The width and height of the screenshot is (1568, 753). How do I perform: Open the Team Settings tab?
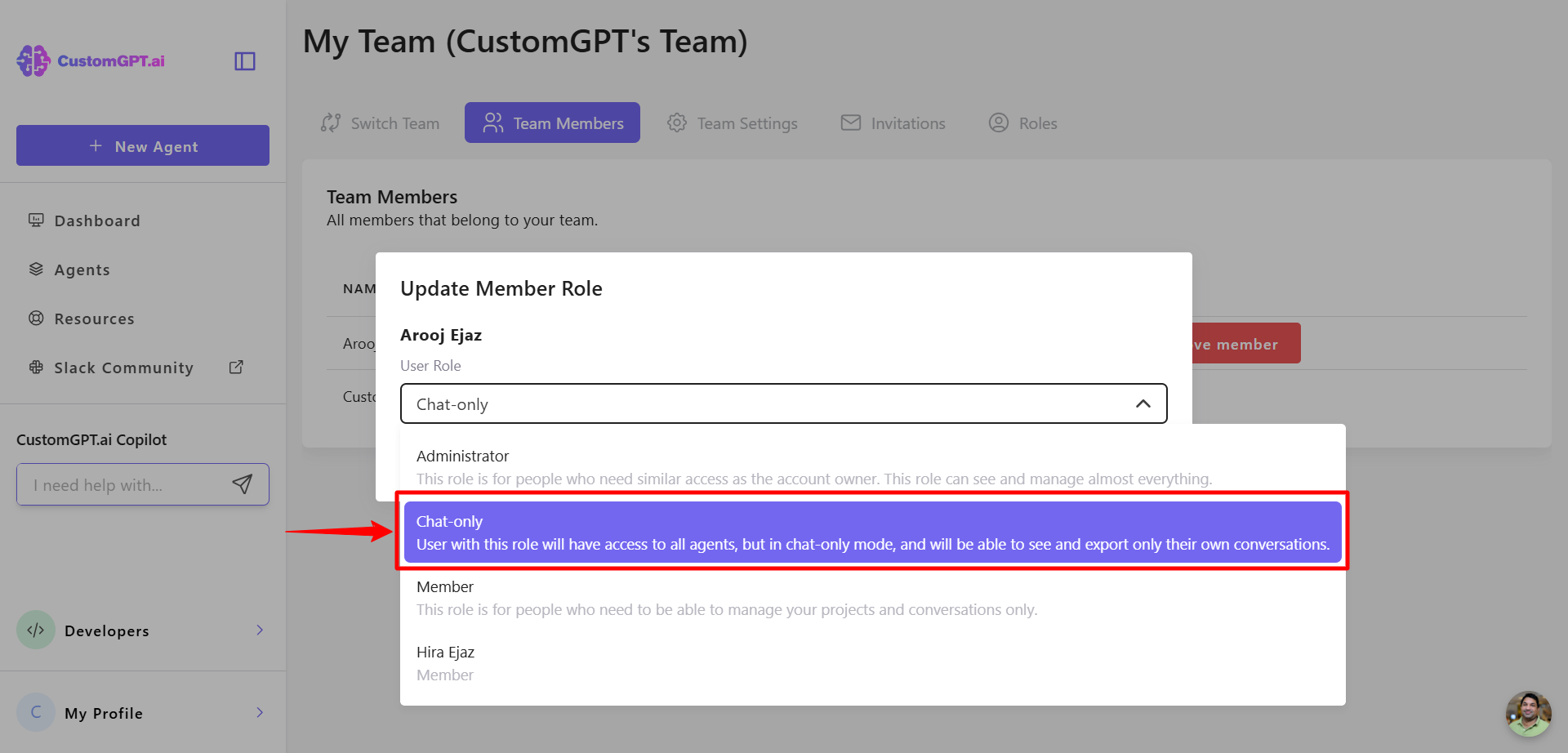point(732,123)
